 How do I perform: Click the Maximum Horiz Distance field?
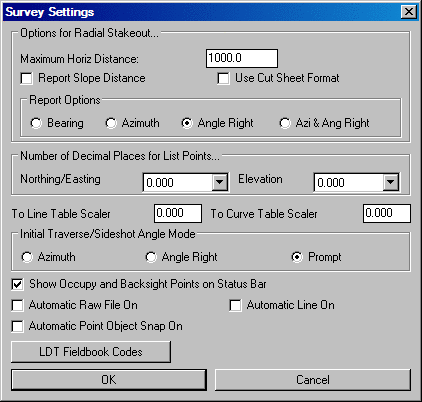coord(242,58)
